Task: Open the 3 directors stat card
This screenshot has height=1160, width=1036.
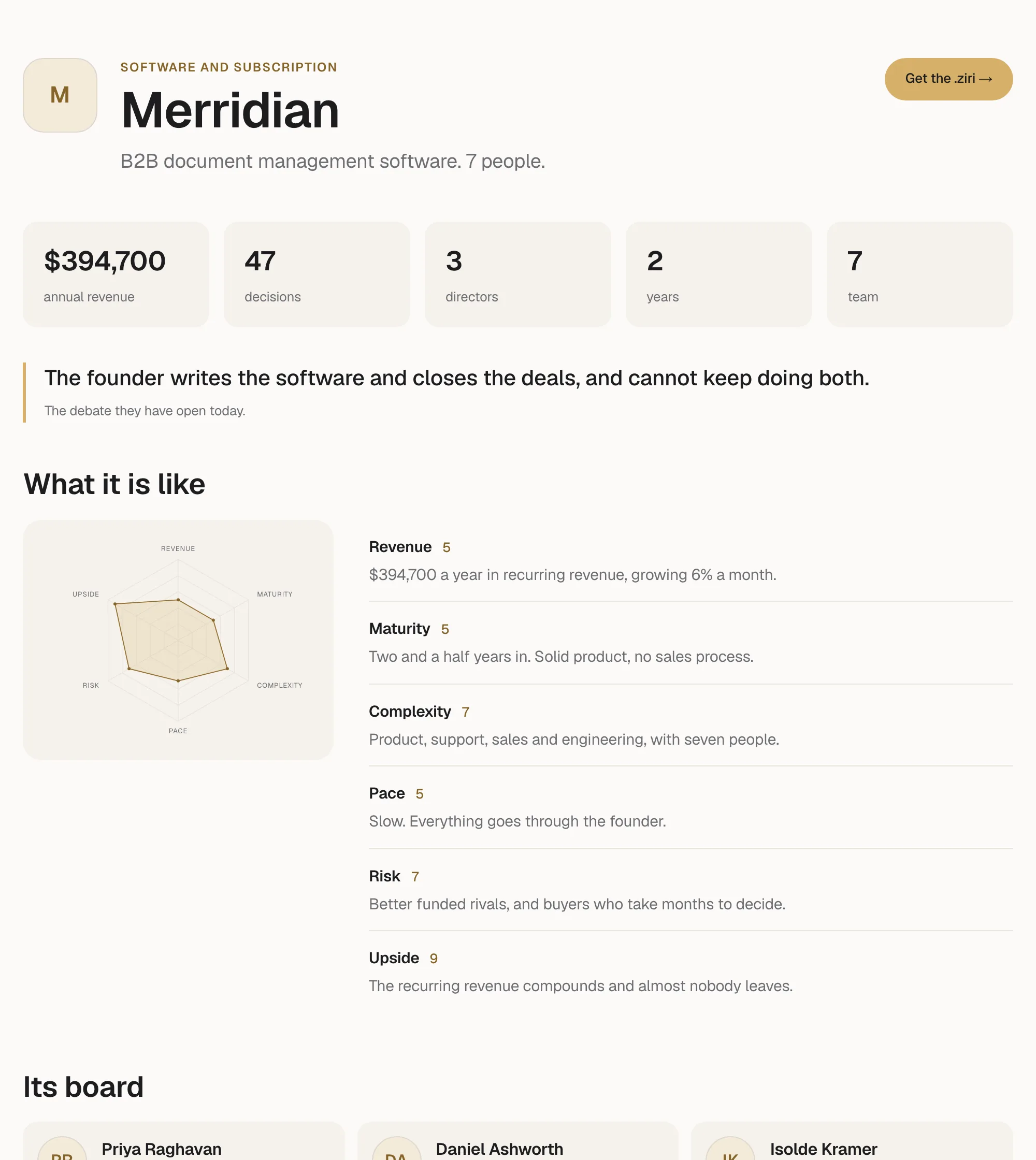Action: [x=518, y=274]
